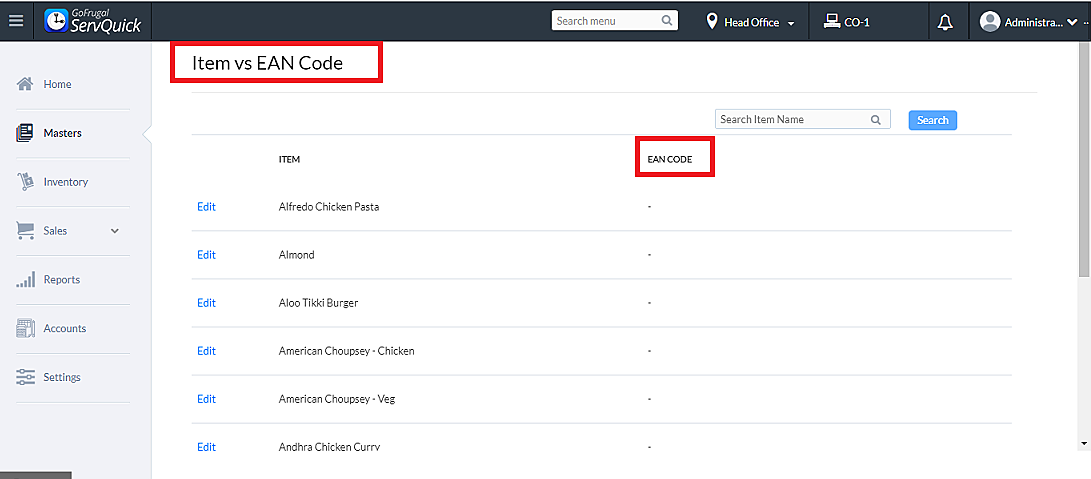
Task: Expand the Sales submenu chevron
Action: tap(115, 231)
